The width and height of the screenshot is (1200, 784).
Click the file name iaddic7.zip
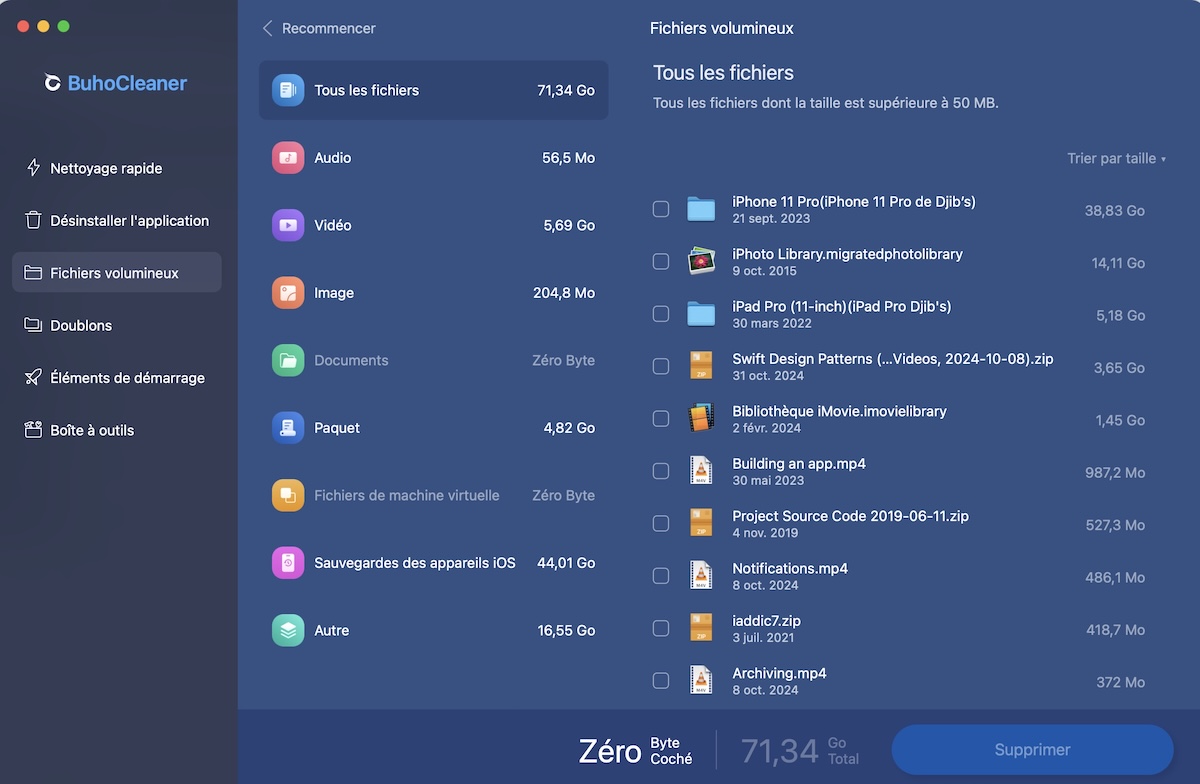pyautogui.click(x=766, y=621)
